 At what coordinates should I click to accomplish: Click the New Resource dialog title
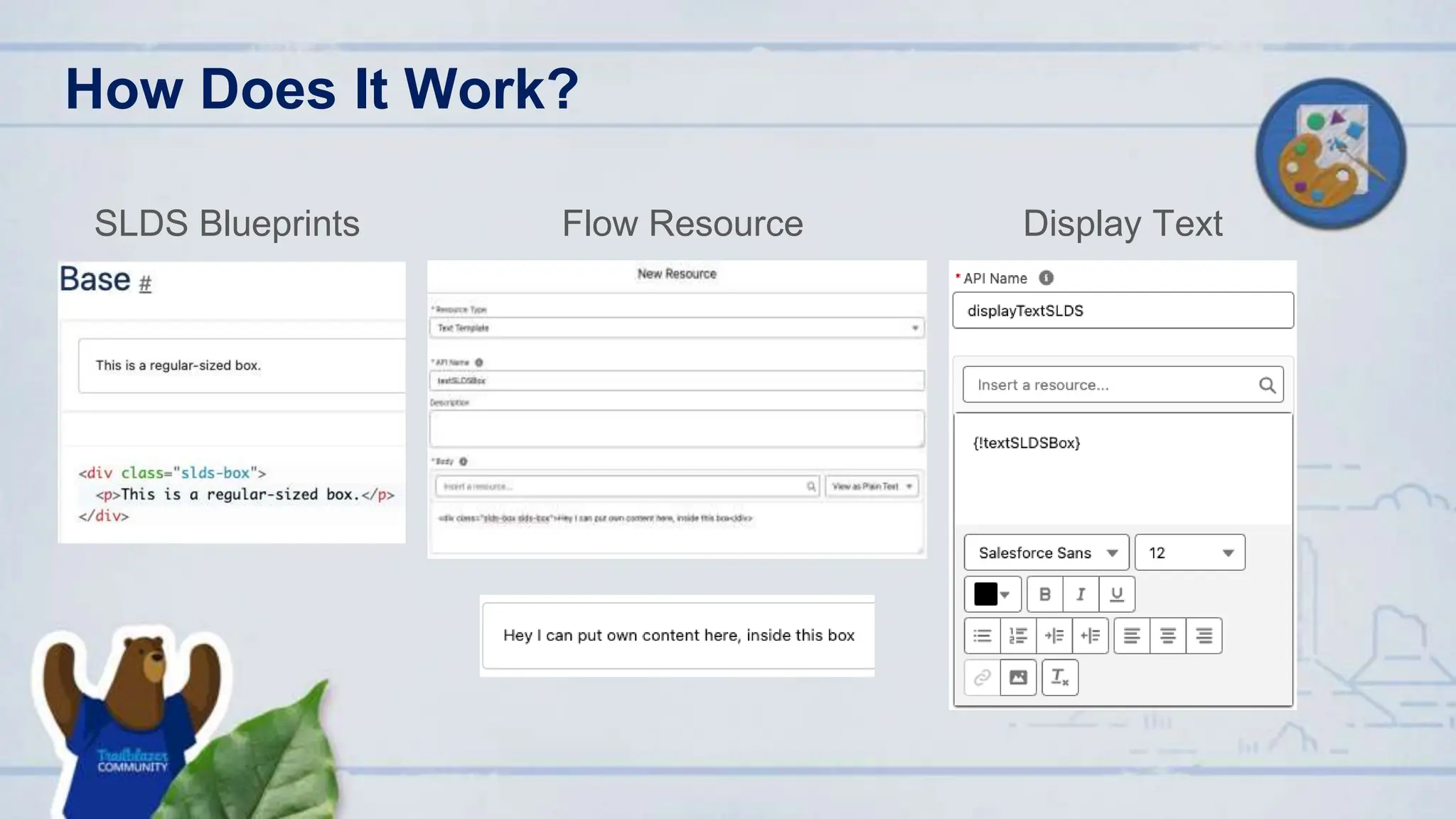coord(677,274)
